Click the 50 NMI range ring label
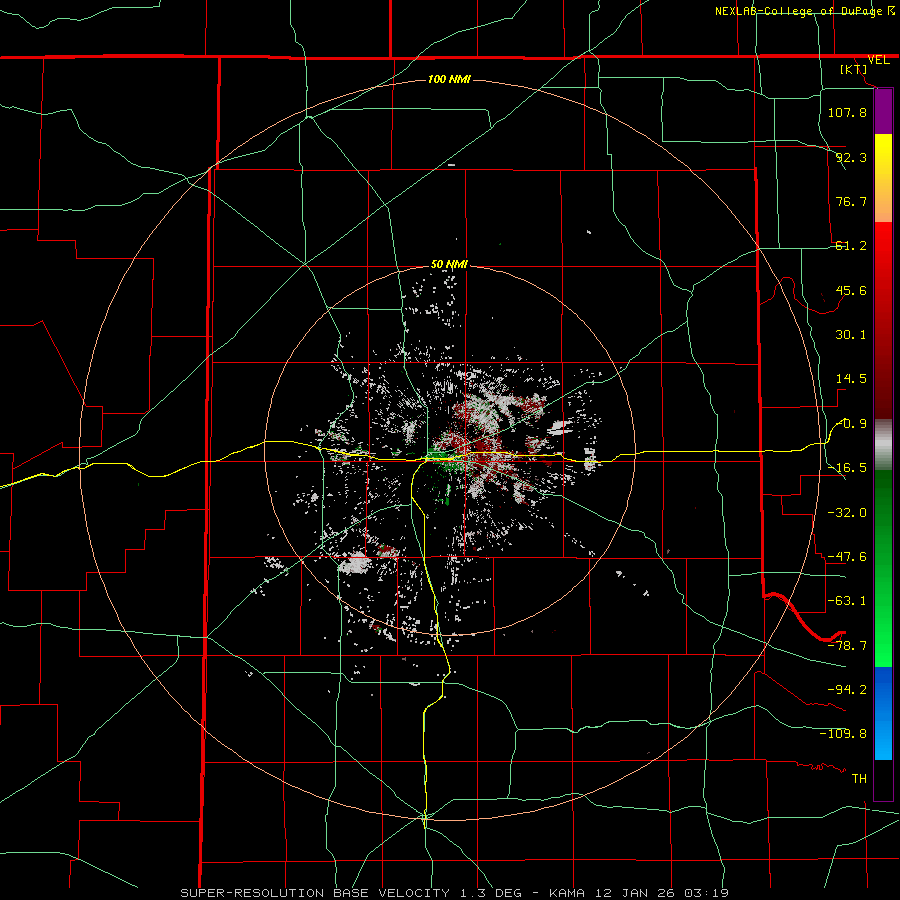Screen dimensions: 900x900 (449, 265)
